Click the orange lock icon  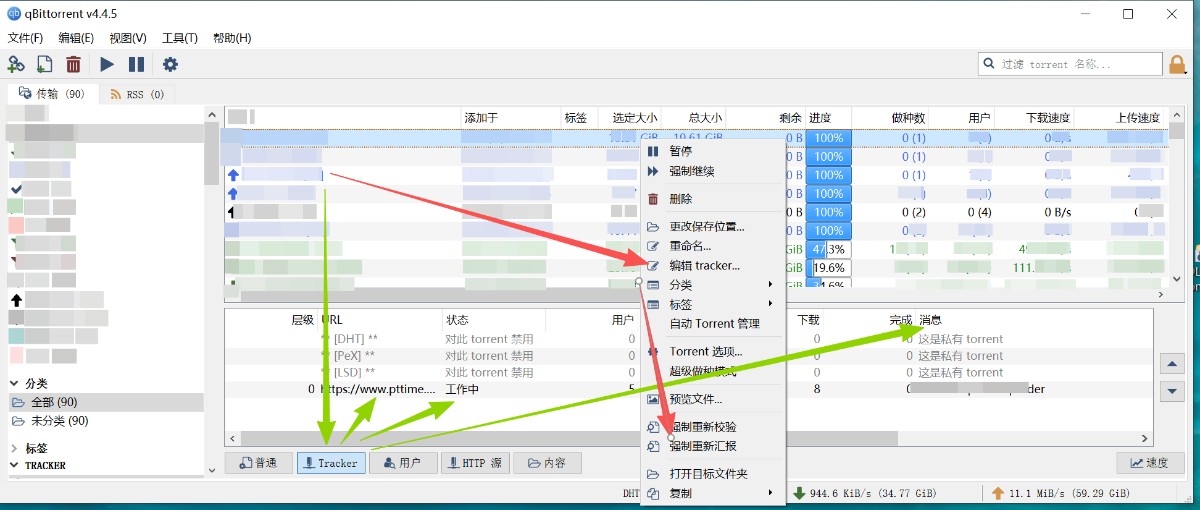click(1178, 64)
